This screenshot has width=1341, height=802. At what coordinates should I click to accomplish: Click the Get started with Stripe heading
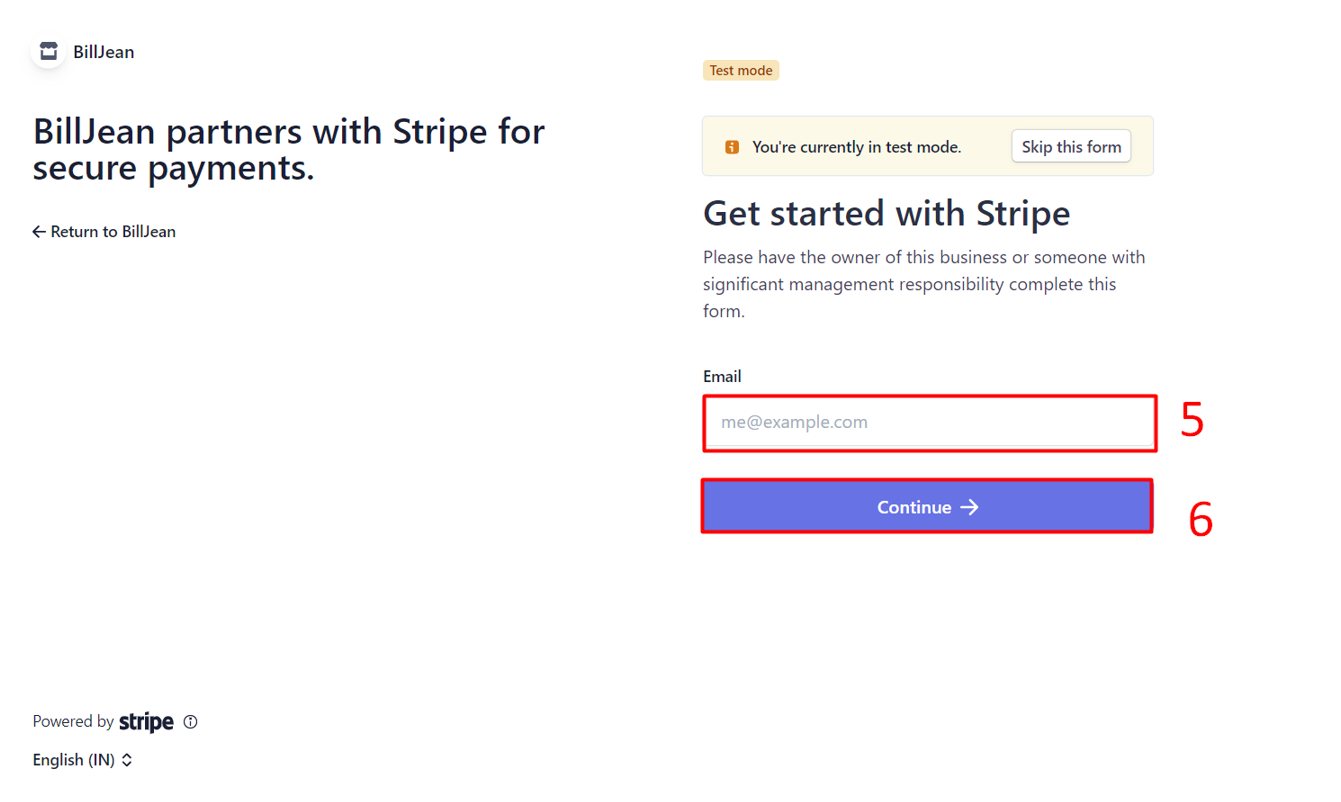pos(886,213)
